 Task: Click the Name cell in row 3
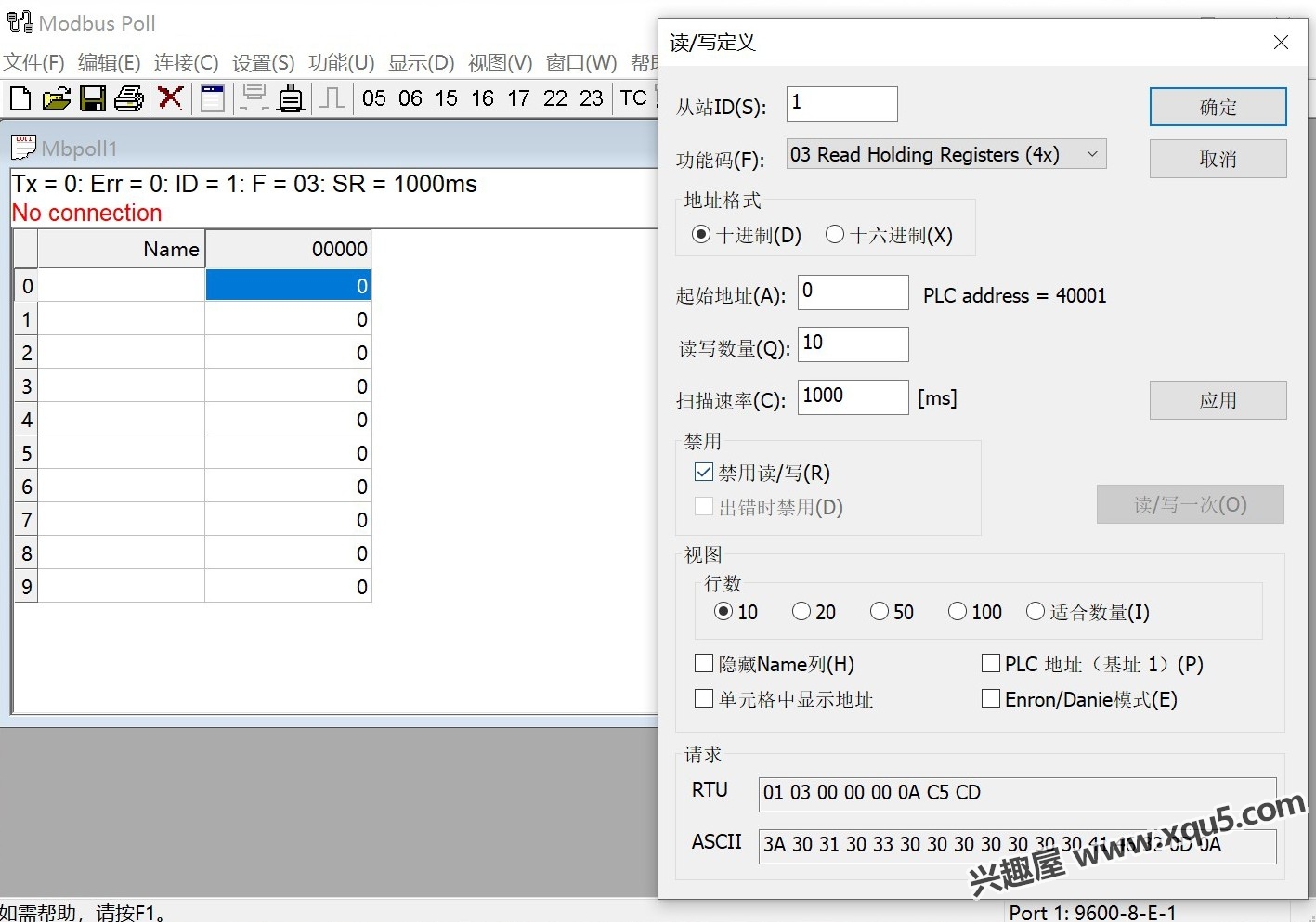(121, 386)
